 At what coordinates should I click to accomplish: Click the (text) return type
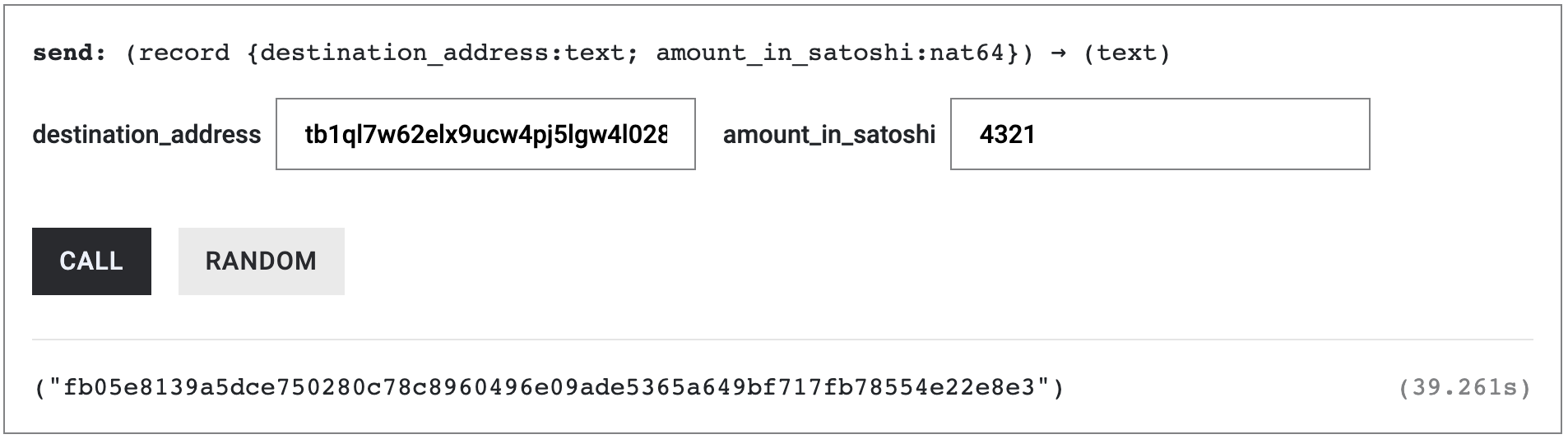tap(1126, 53)
